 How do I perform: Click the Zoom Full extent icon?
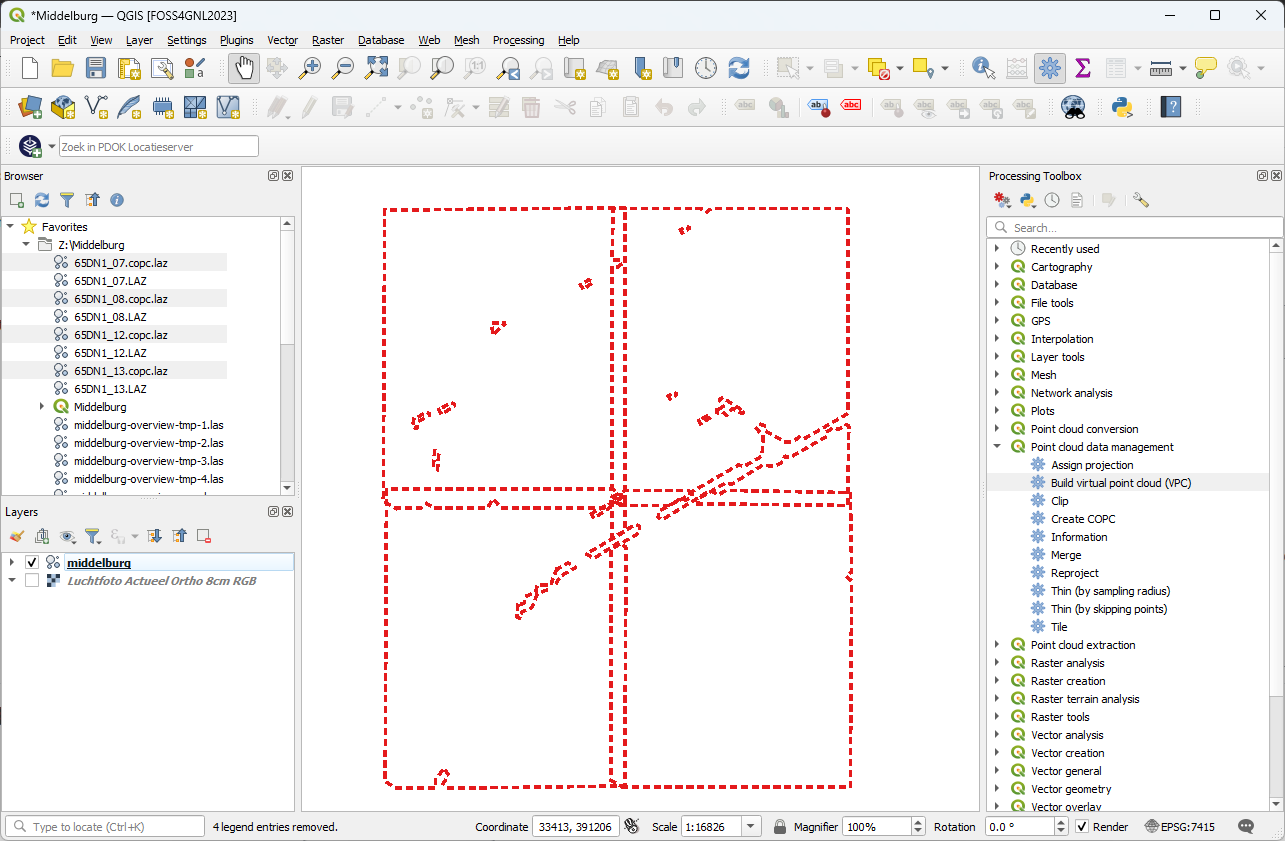click(375, 69)
